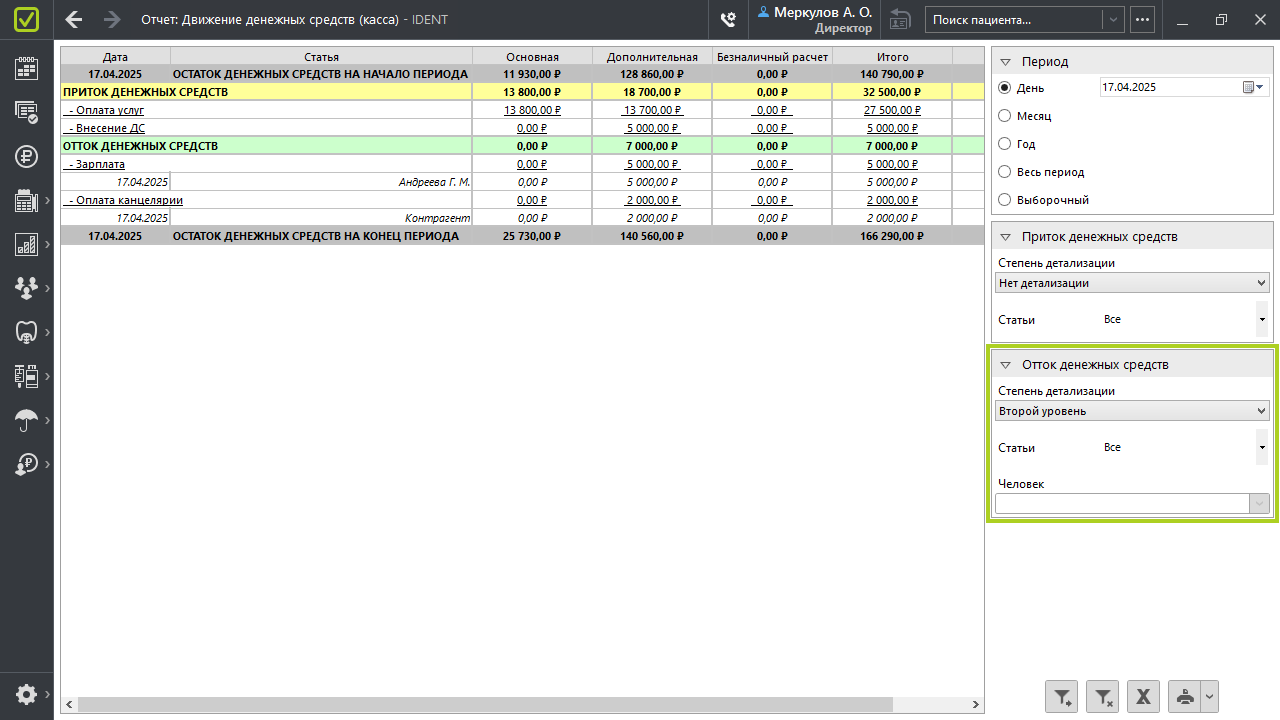Expand the patient search dropdown arrow
This screenshot has height=720, width=1280.
pos(1113,19)
